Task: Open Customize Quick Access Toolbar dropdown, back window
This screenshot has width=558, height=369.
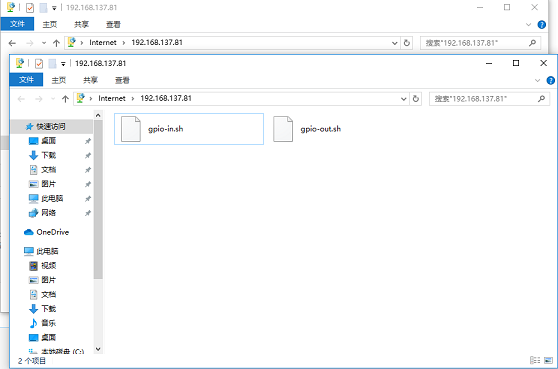Action: tap(54, 8)
